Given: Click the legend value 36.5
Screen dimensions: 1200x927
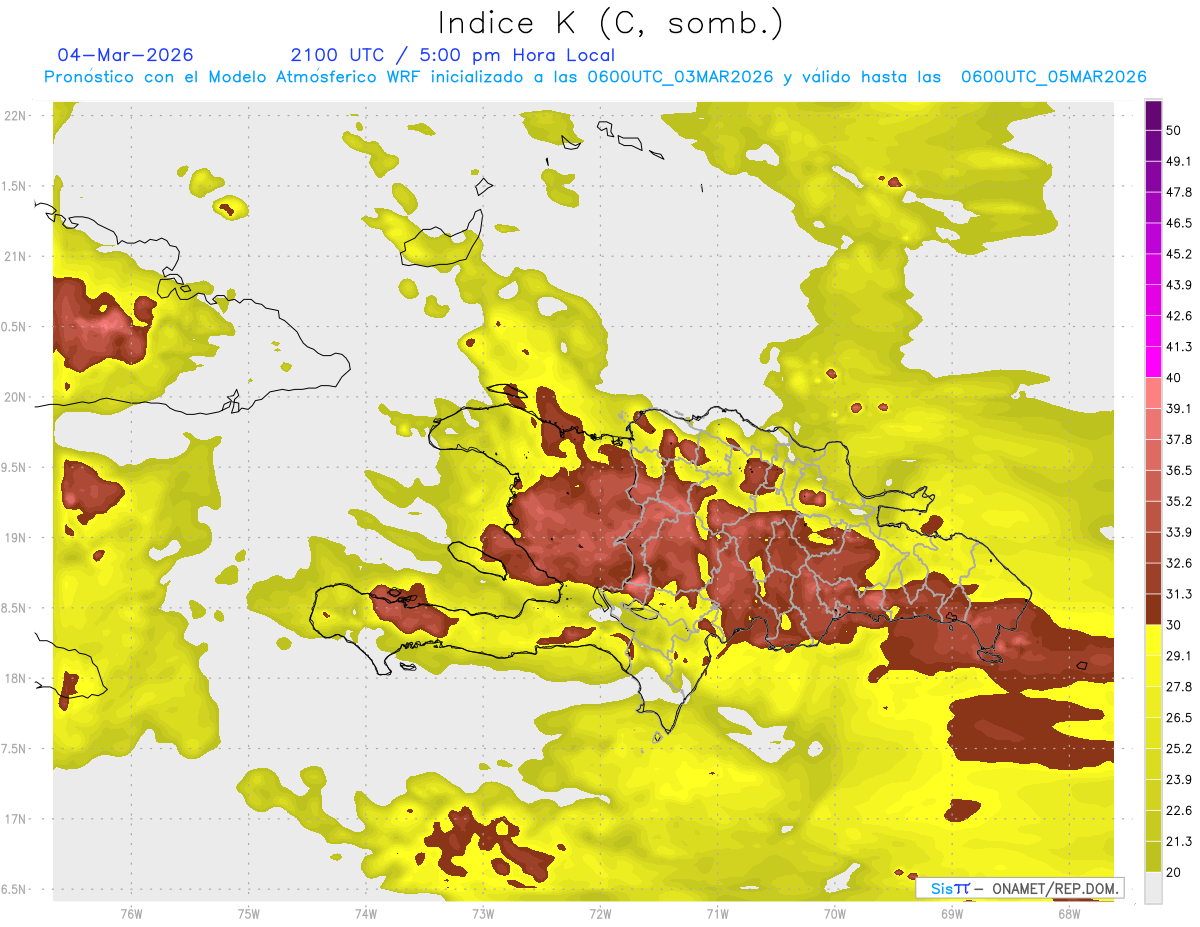Looking at the screenshot, I should click(x=1179, y=470).
